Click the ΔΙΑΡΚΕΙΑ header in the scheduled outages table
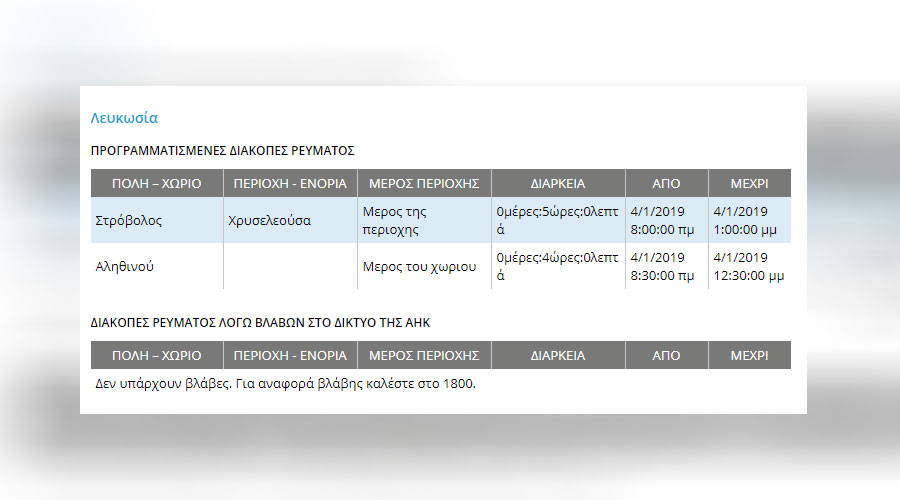Image resolution: width=900 pixels, height=500 pixels. coord(558,183)
